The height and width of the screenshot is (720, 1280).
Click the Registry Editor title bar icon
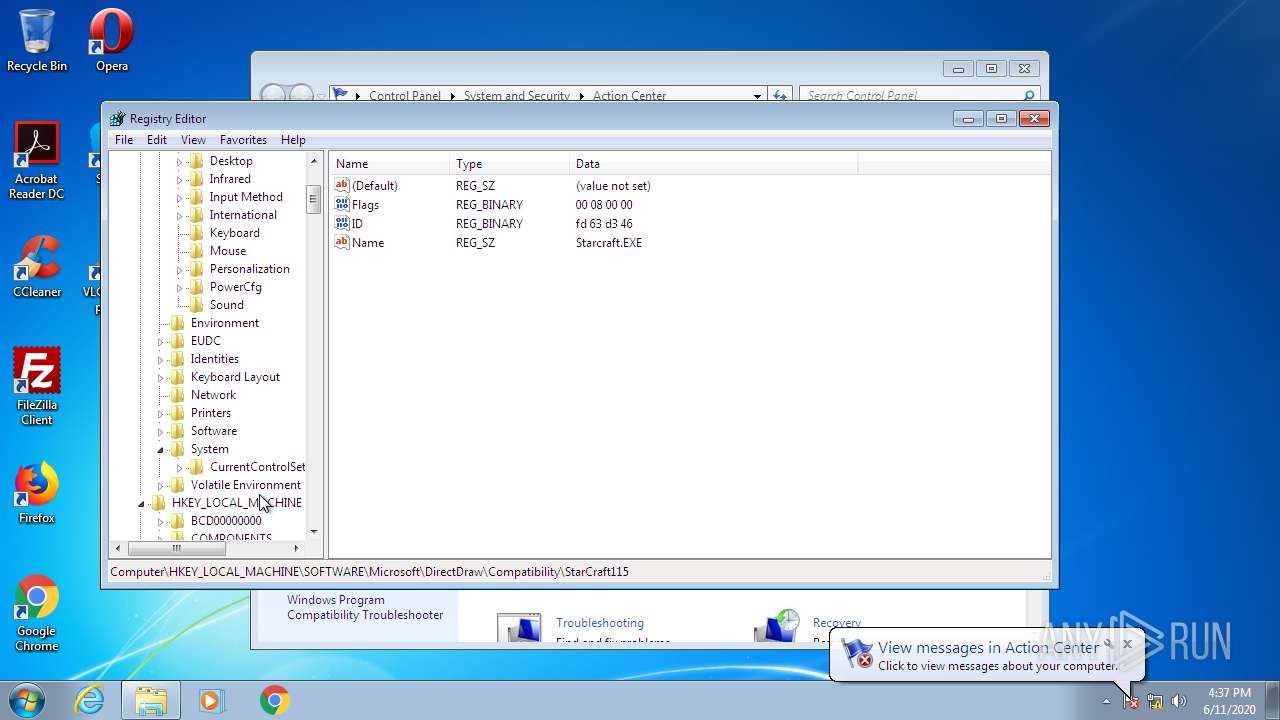[x=118, y=118]
